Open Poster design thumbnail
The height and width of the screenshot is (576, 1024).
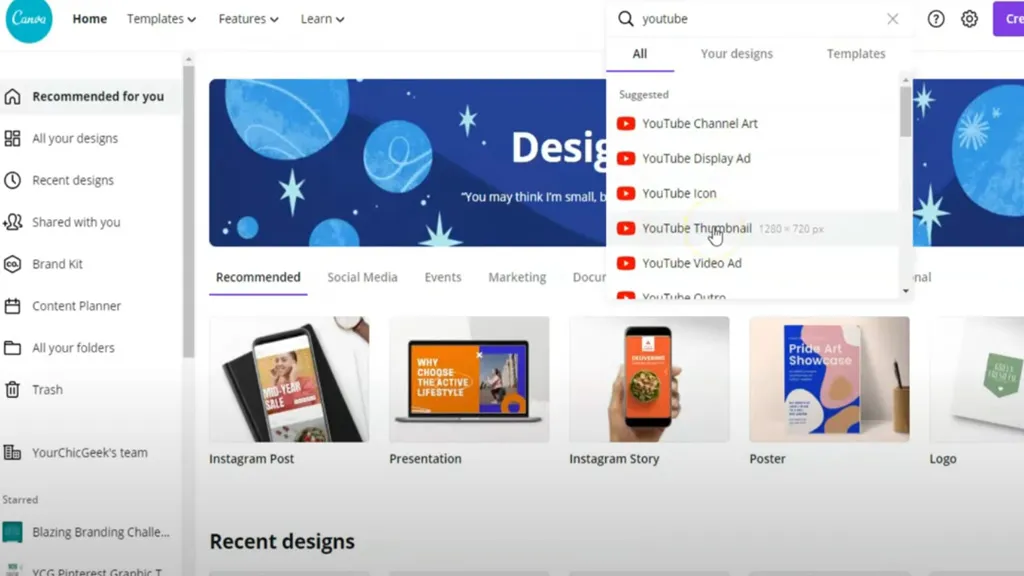pyautogui.click(x=829, y=379)
